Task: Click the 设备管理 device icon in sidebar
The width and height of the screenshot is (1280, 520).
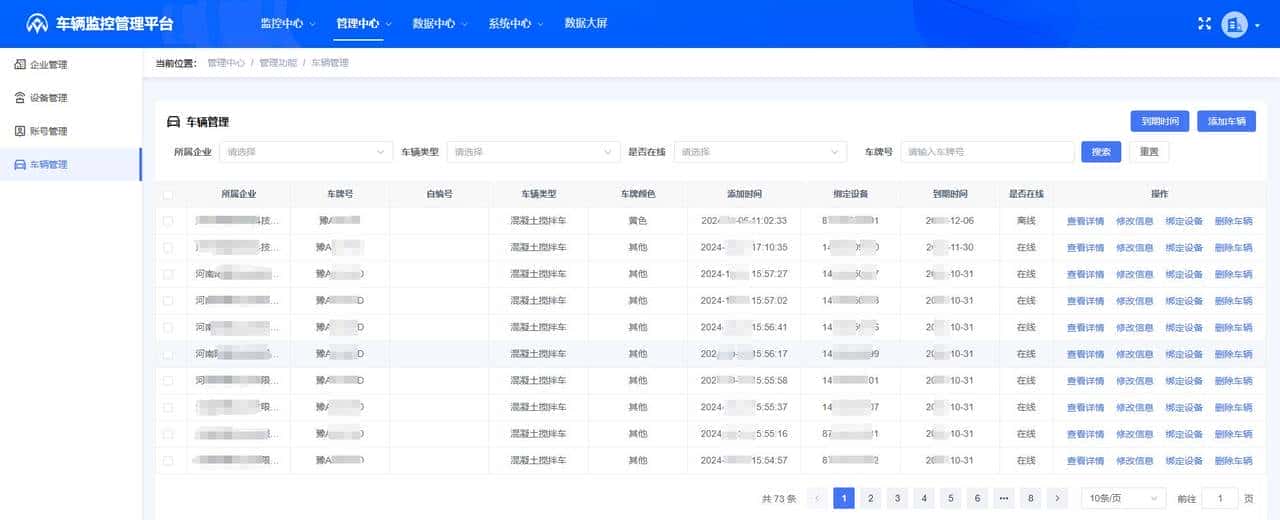Action: 20,98
